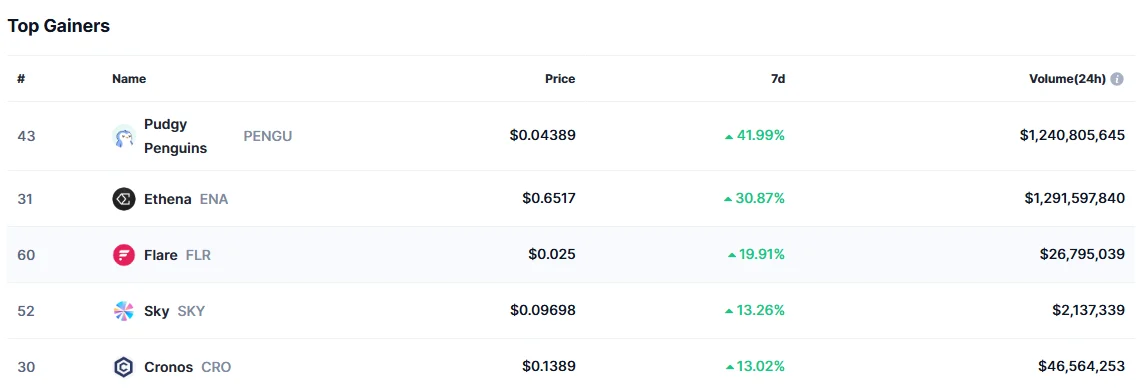Sort by Volume(24h) column header
Screen dimensions: 1144x392
click(1067, 79)
